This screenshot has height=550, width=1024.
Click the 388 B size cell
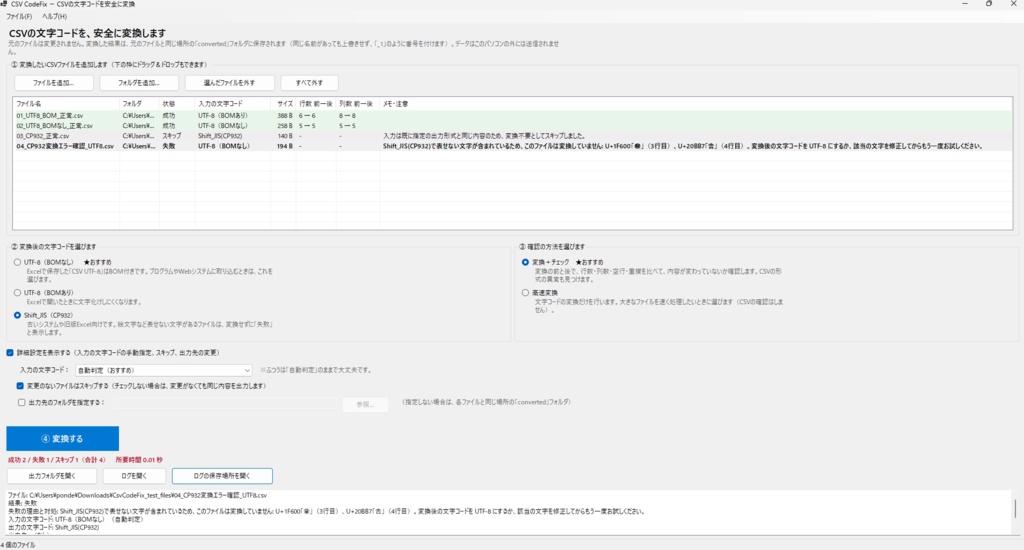pyautogui.click(x=285, y=116)
